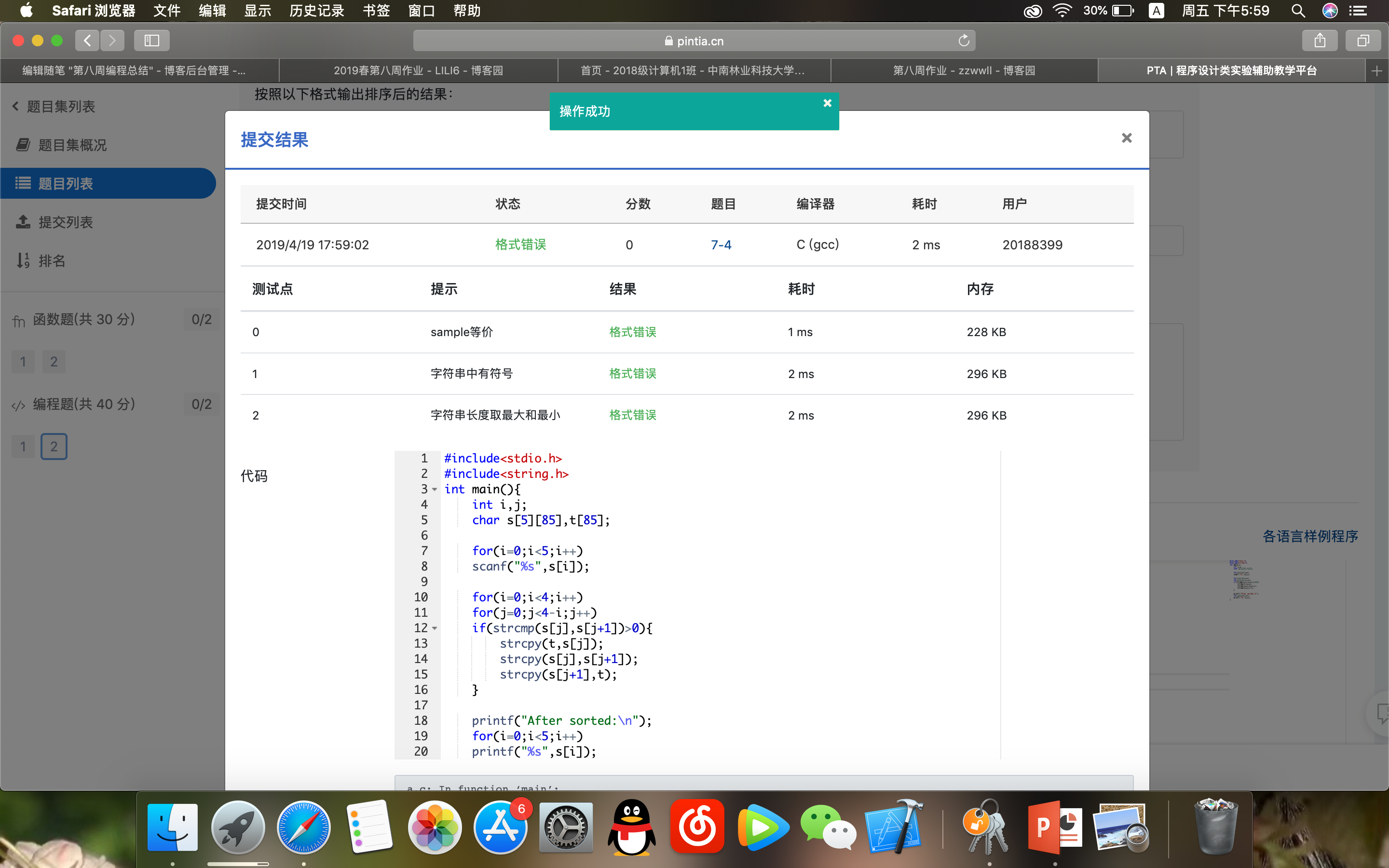
Task: Open 排名 in sidebar
Action: 41,260
